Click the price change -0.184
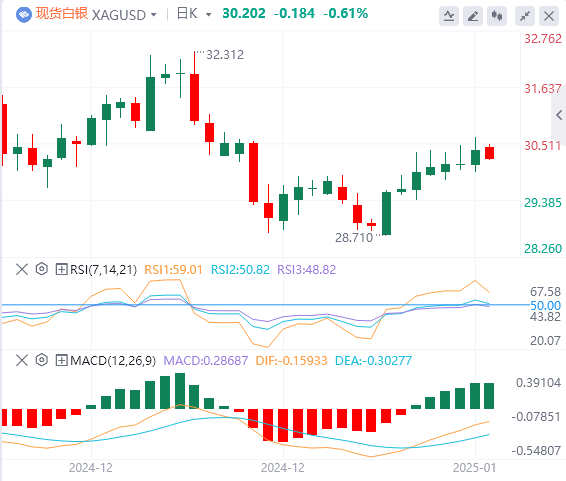 294,14
